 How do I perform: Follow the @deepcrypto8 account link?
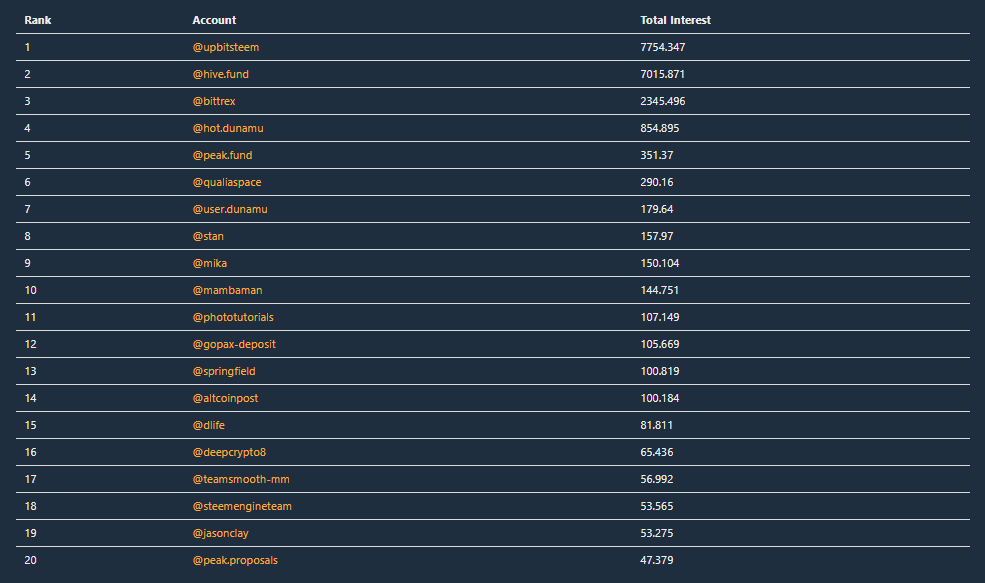tap(229, 452)
